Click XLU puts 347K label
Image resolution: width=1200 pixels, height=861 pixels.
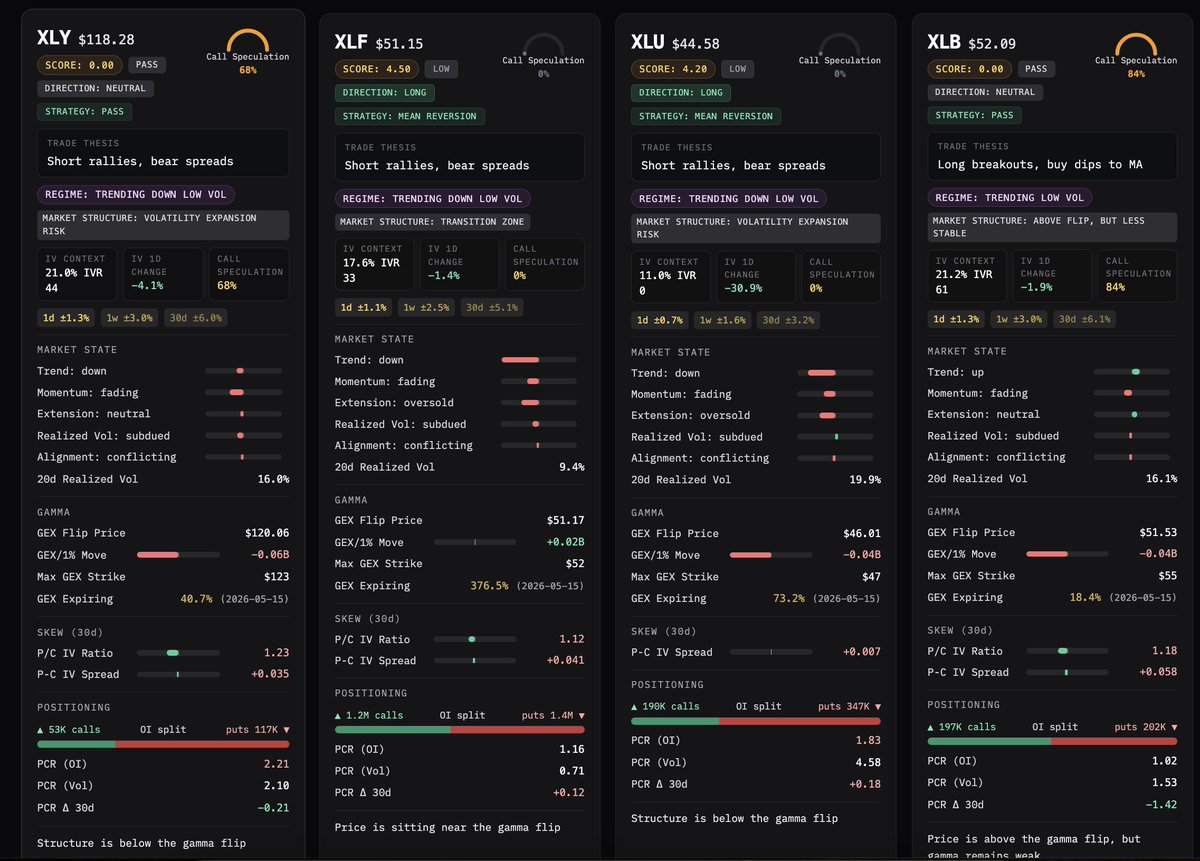tap(850, 706)
